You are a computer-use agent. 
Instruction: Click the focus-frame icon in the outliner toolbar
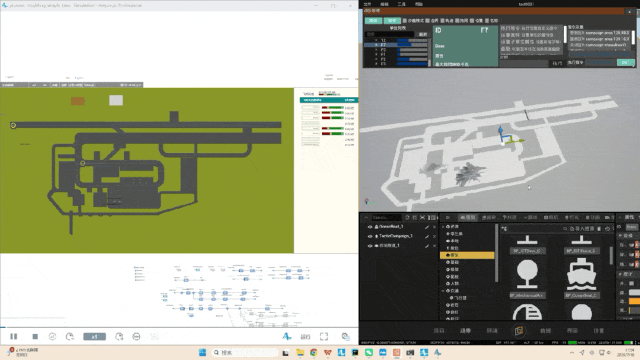coord(422,218)
